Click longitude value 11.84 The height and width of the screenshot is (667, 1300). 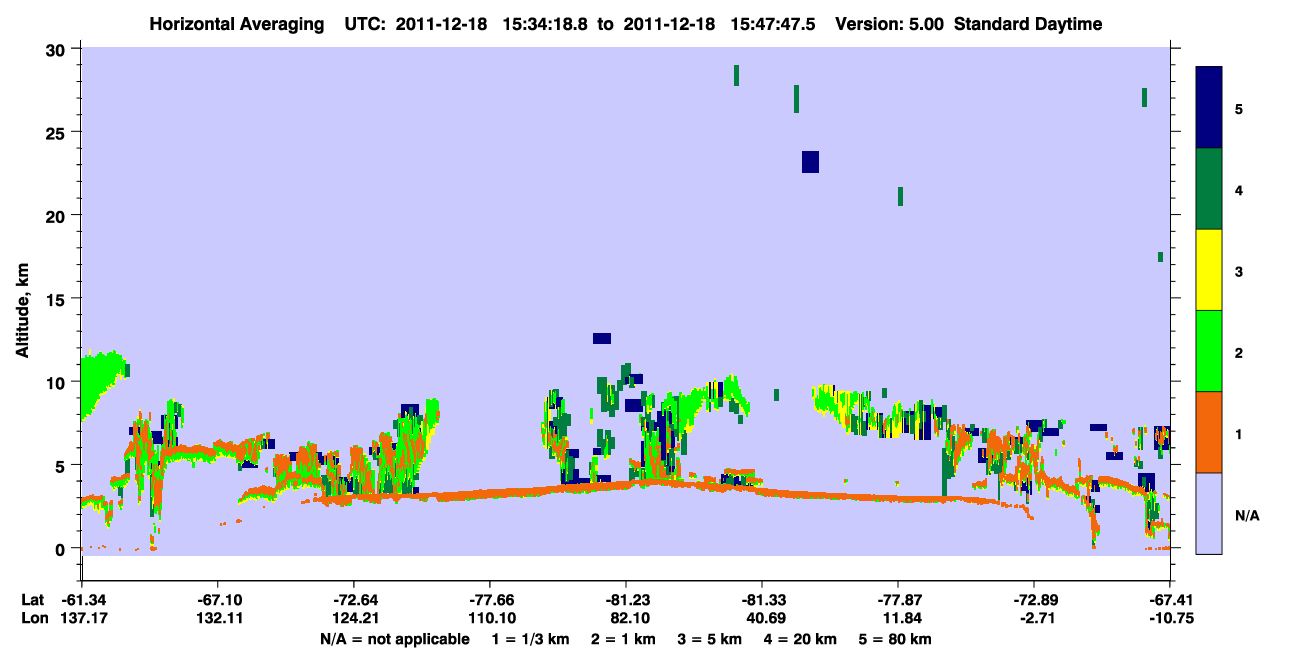pyautogui.click(x=898, y=618)
